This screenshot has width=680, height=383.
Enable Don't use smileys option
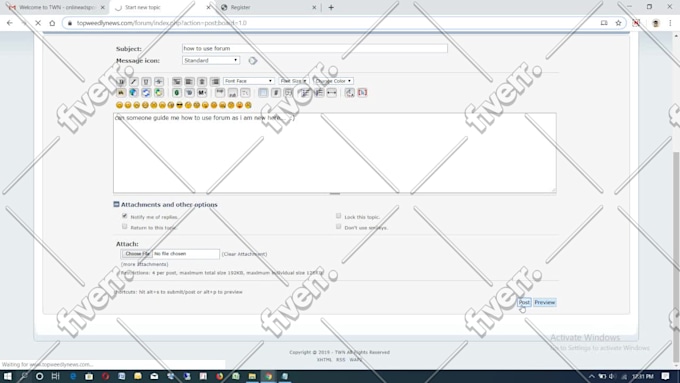339,227
